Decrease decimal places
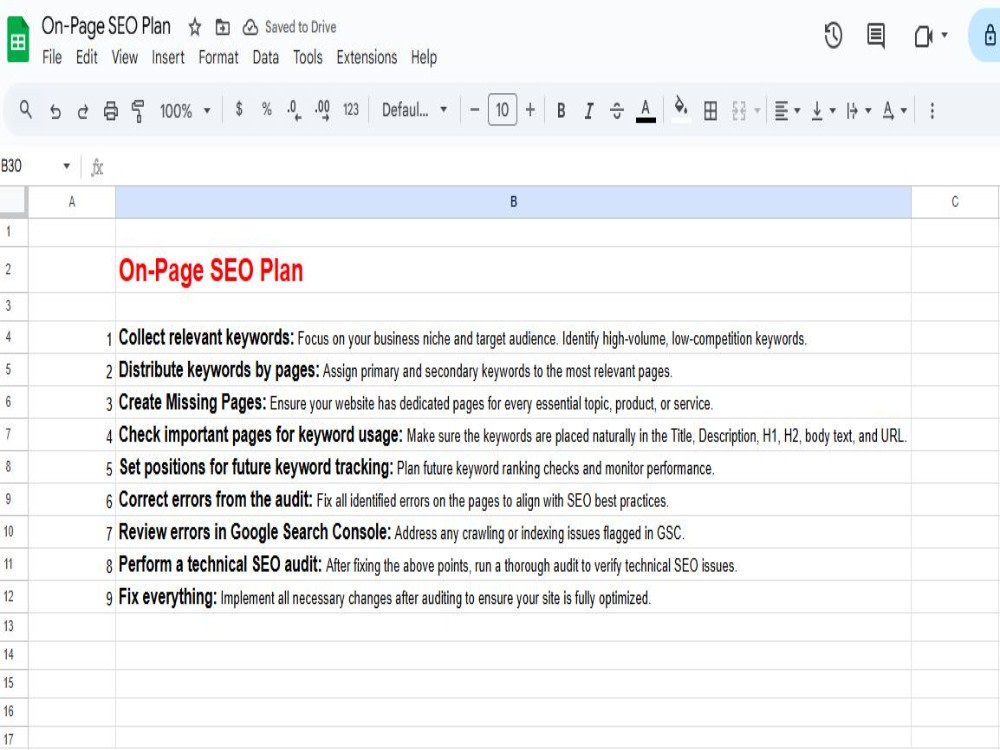The height and width of the screenshot is (750, 1000). 294,110
